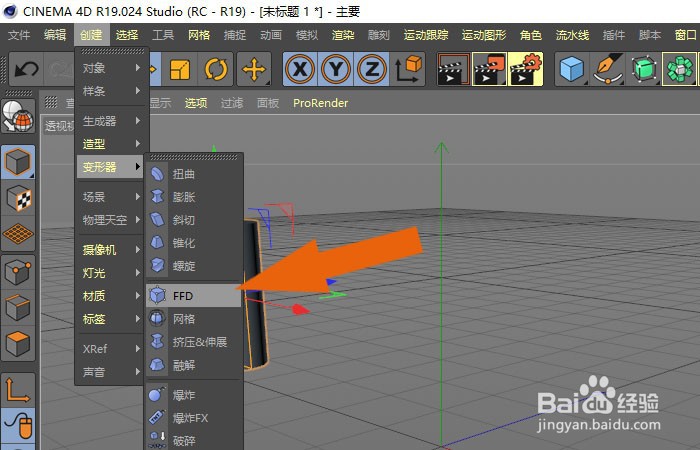Expand the 灯光 submenu
This screenshot has height=450, width=700.
[110, 273]
